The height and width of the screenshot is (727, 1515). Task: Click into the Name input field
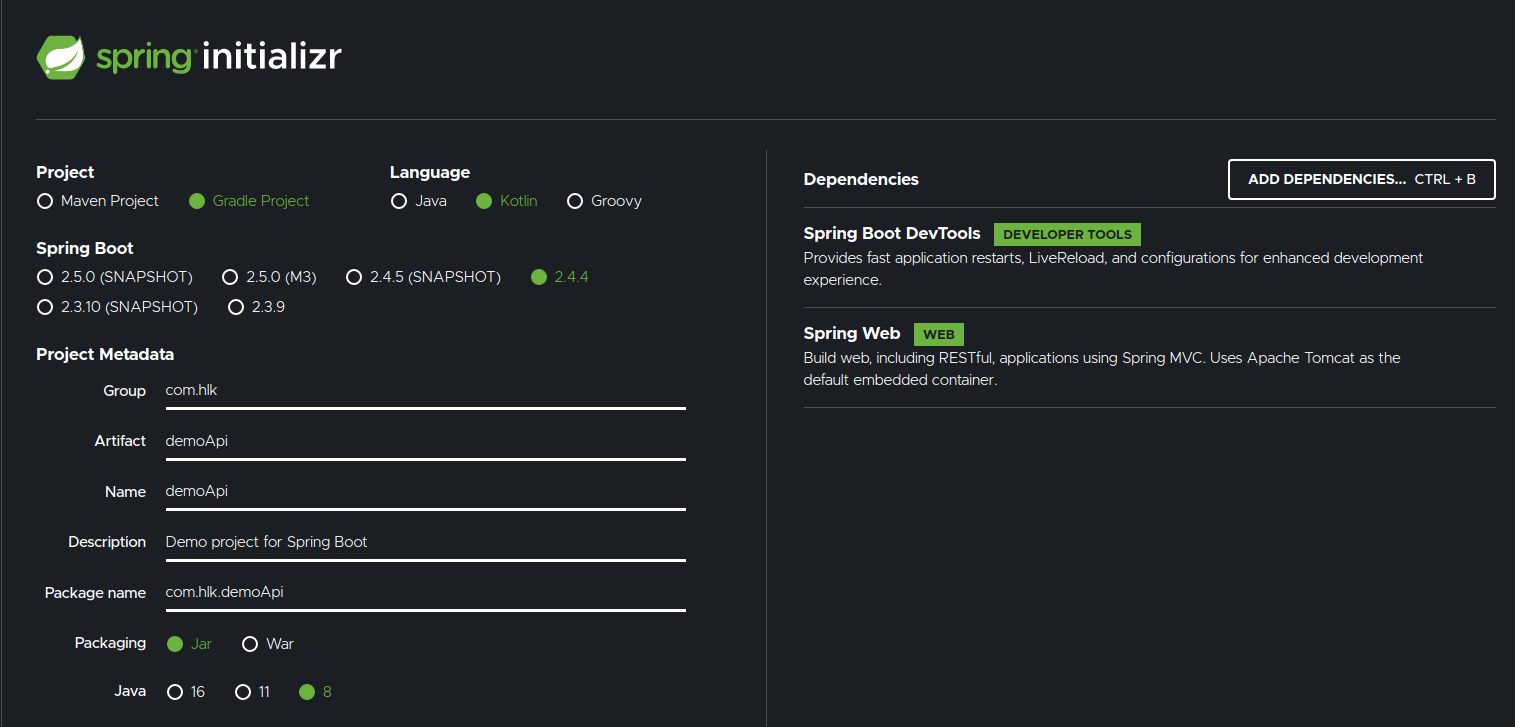click(x=425, y=492)
